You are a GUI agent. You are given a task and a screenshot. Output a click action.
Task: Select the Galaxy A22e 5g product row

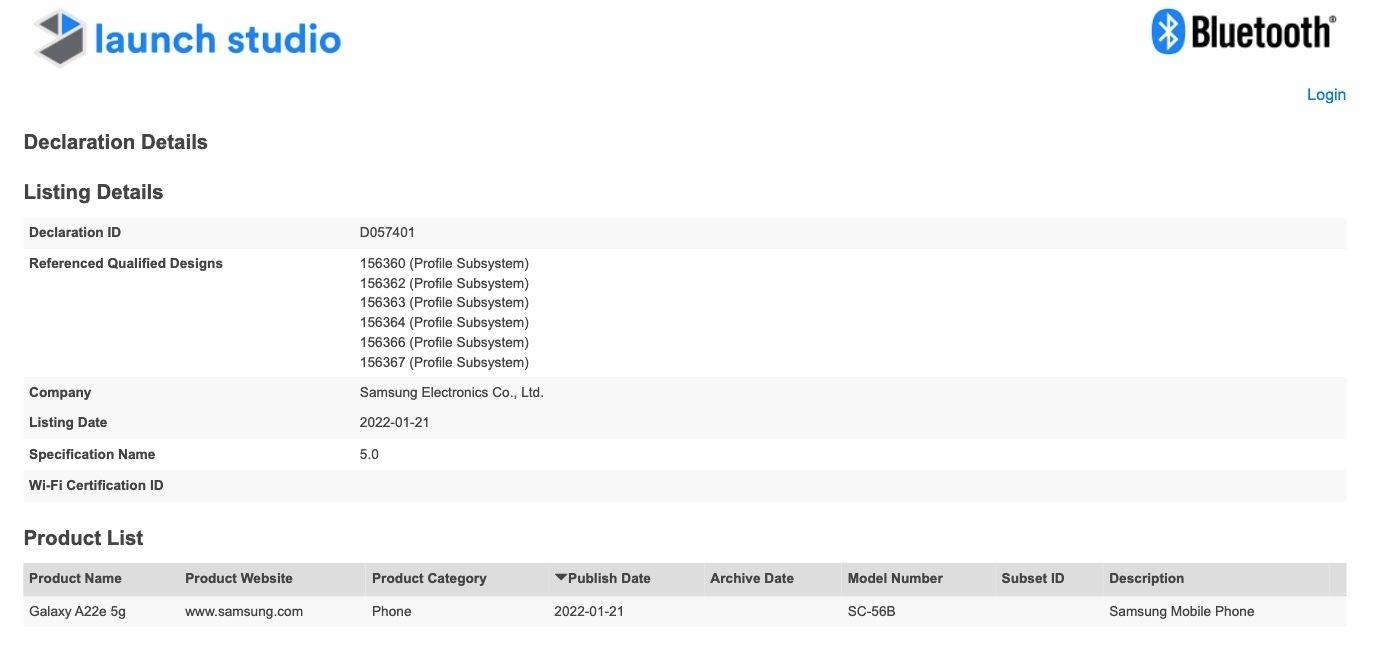78,611
